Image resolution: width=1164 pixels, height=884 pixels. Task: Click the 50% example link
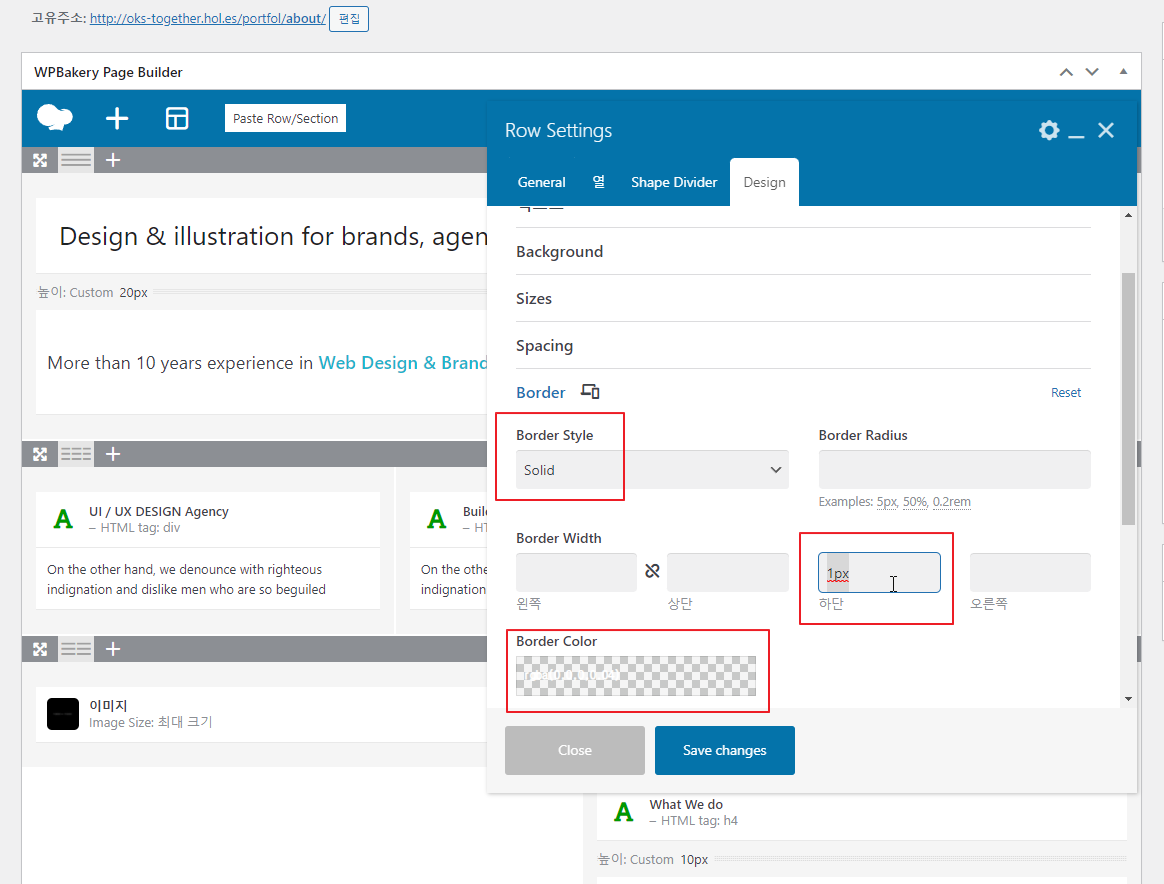915,502
